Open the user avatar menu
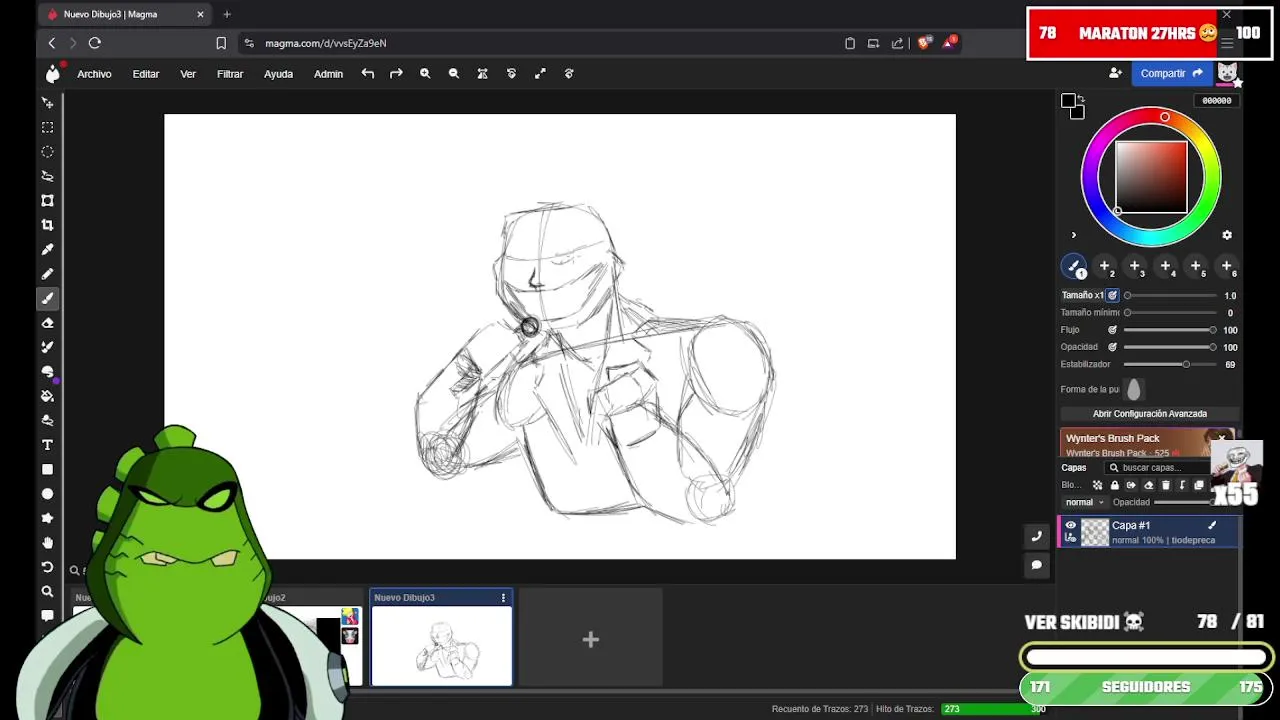The width and height of the screenshot is (1280, 720). (1227, 73)
